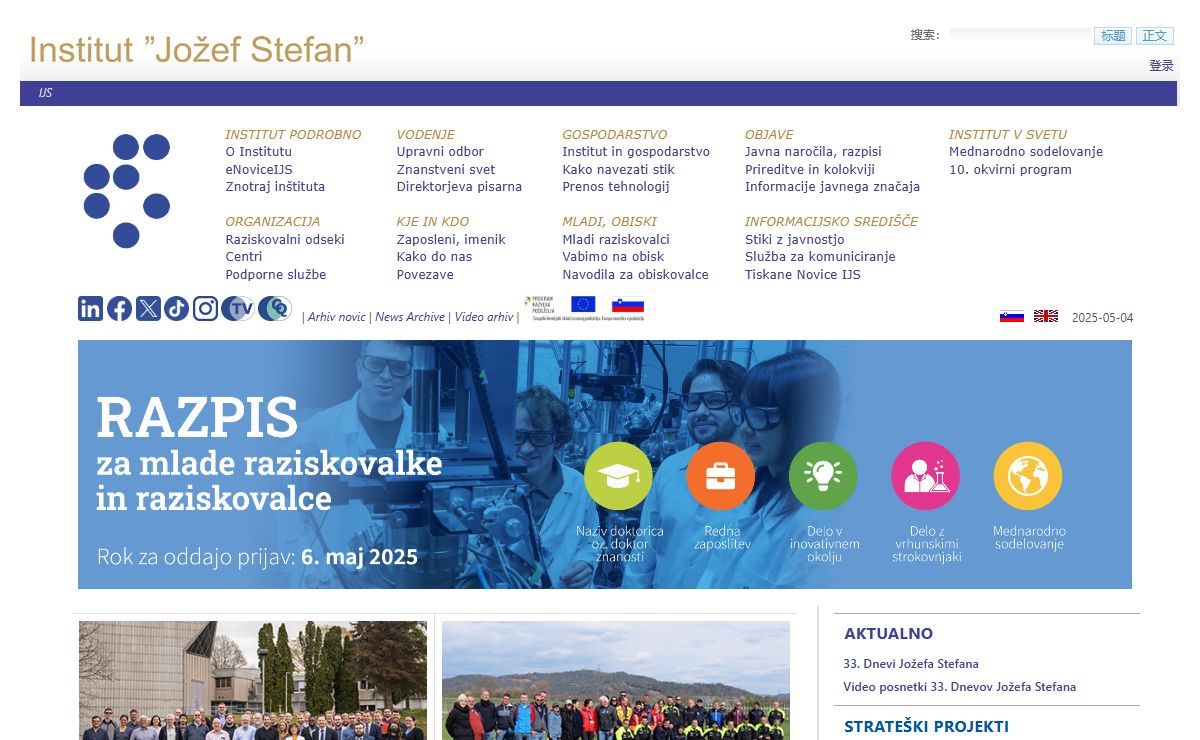The image size is (1200, 740).
Task: Open the KJE IN KDO menu heading
Action: coord(433,221)
